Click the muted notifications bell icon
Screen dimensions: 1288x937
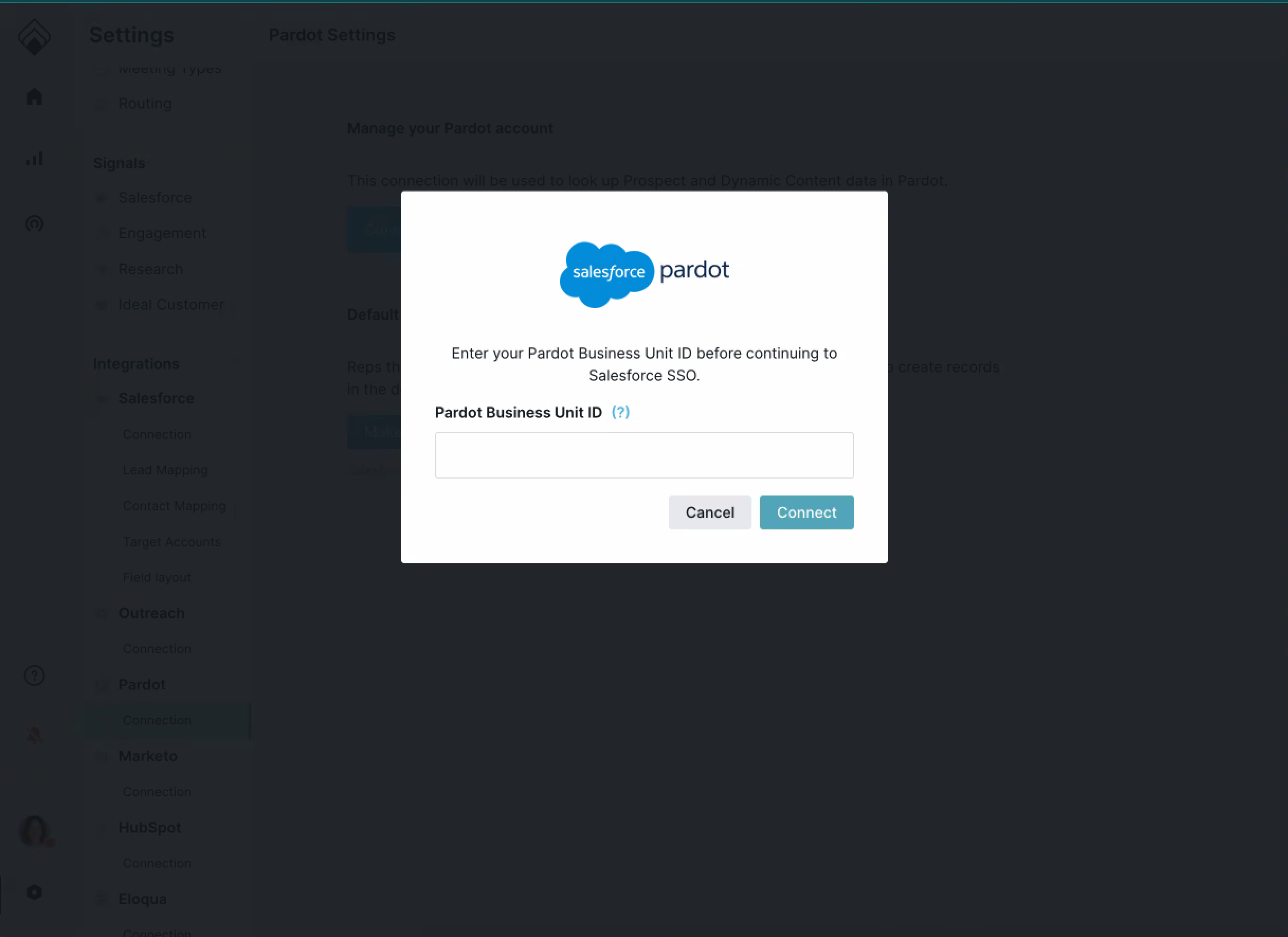click(x=34, y=735)
